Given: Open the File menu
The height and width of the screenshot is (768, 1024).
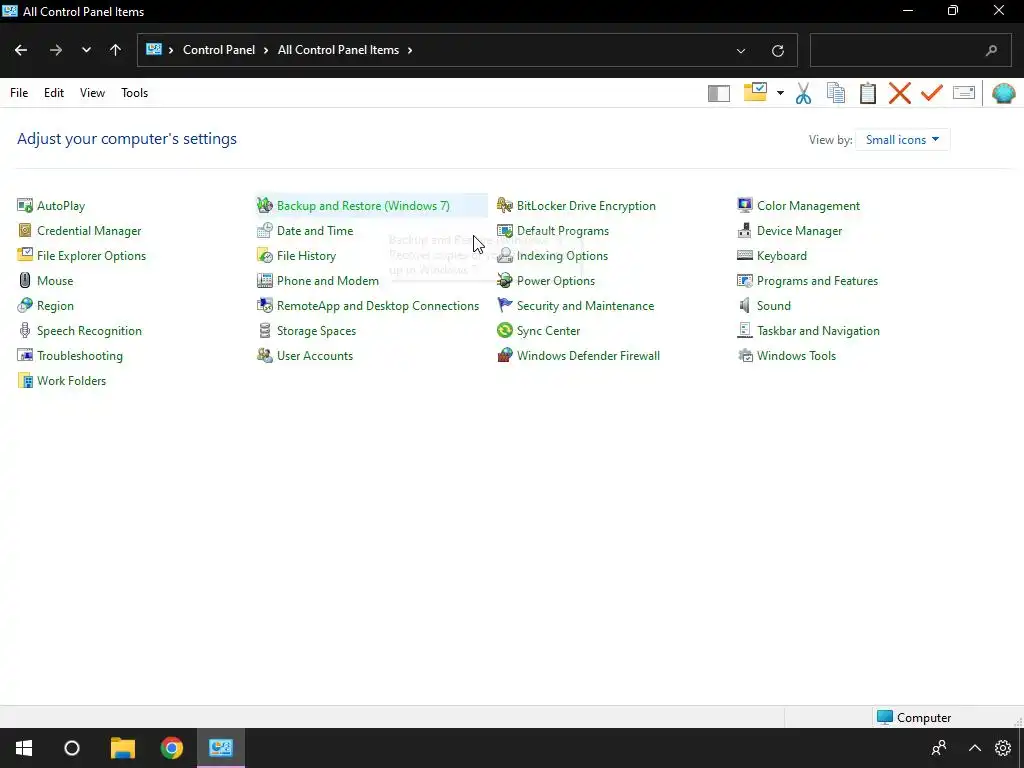Looking at the screenshot, I should (x=19, y=93).
